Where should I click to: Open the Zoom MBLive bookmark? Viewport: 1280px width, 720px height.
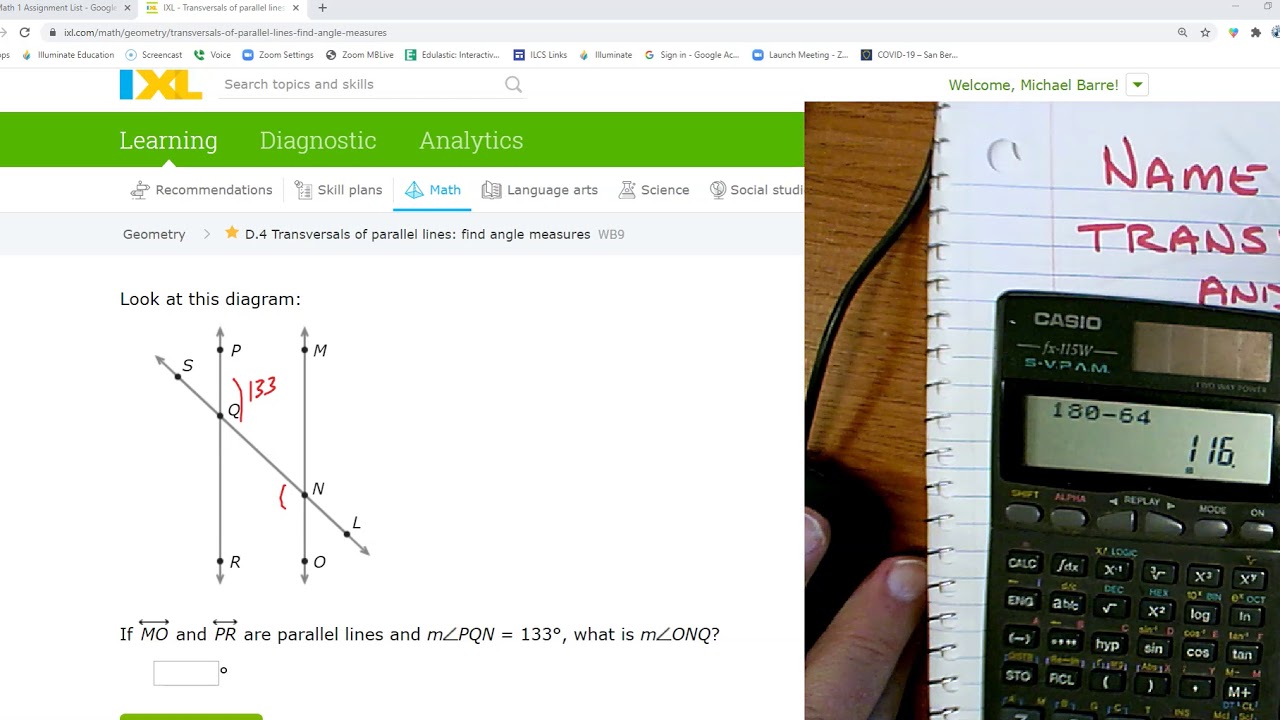pyautogui.click(x=360, y=55)
